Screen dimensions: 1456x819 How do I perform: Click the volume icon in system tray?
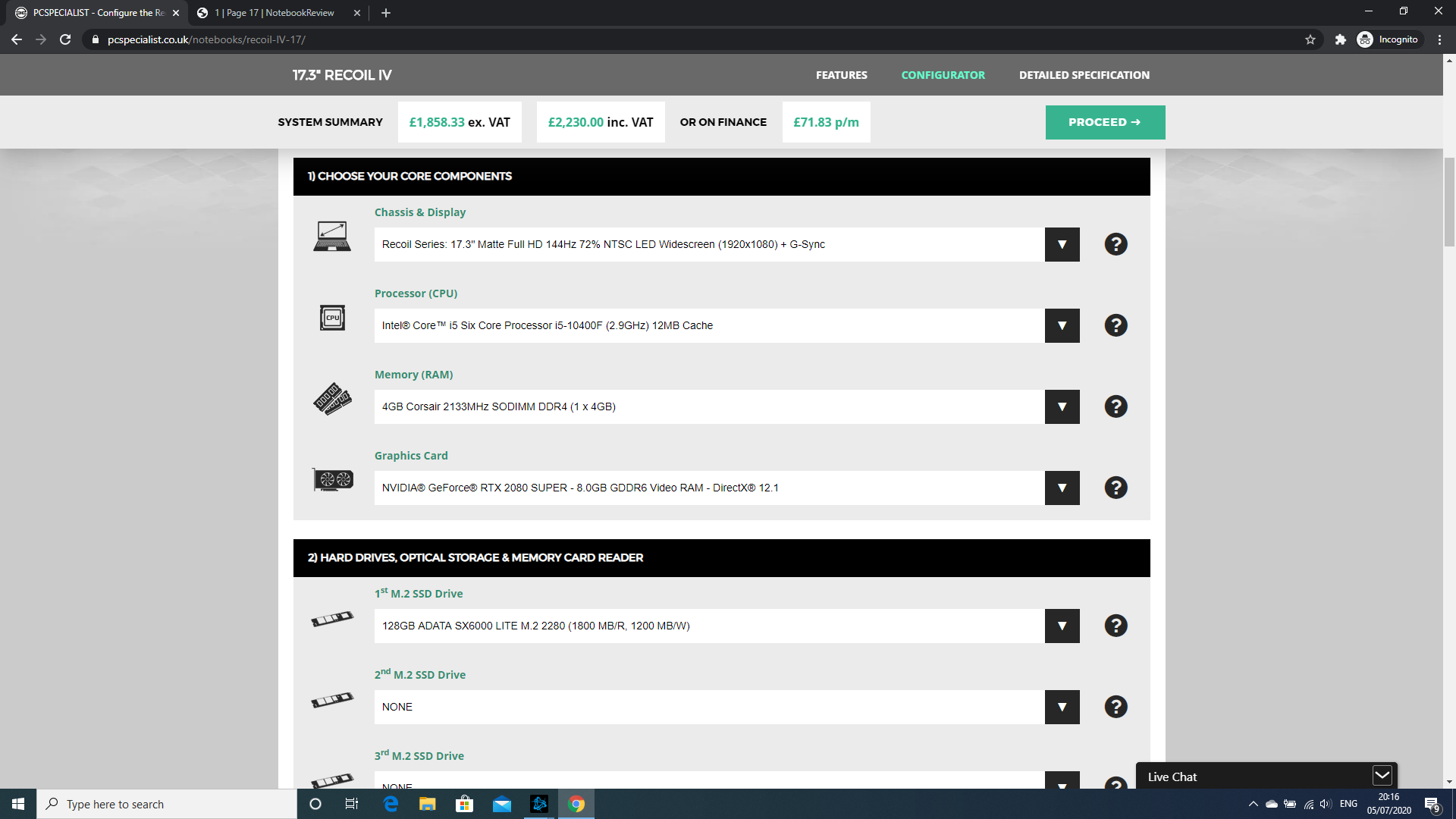tap(1326, 804)
